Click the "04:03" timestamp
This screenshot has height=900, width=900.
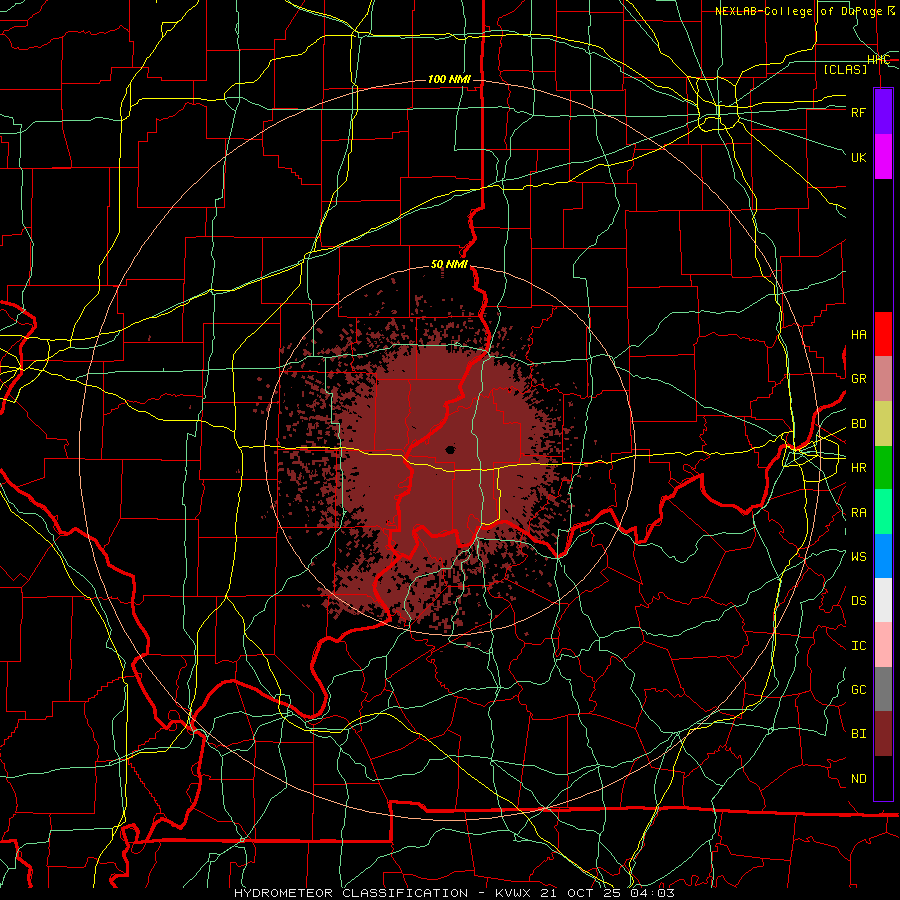click(x=653, y=893)
